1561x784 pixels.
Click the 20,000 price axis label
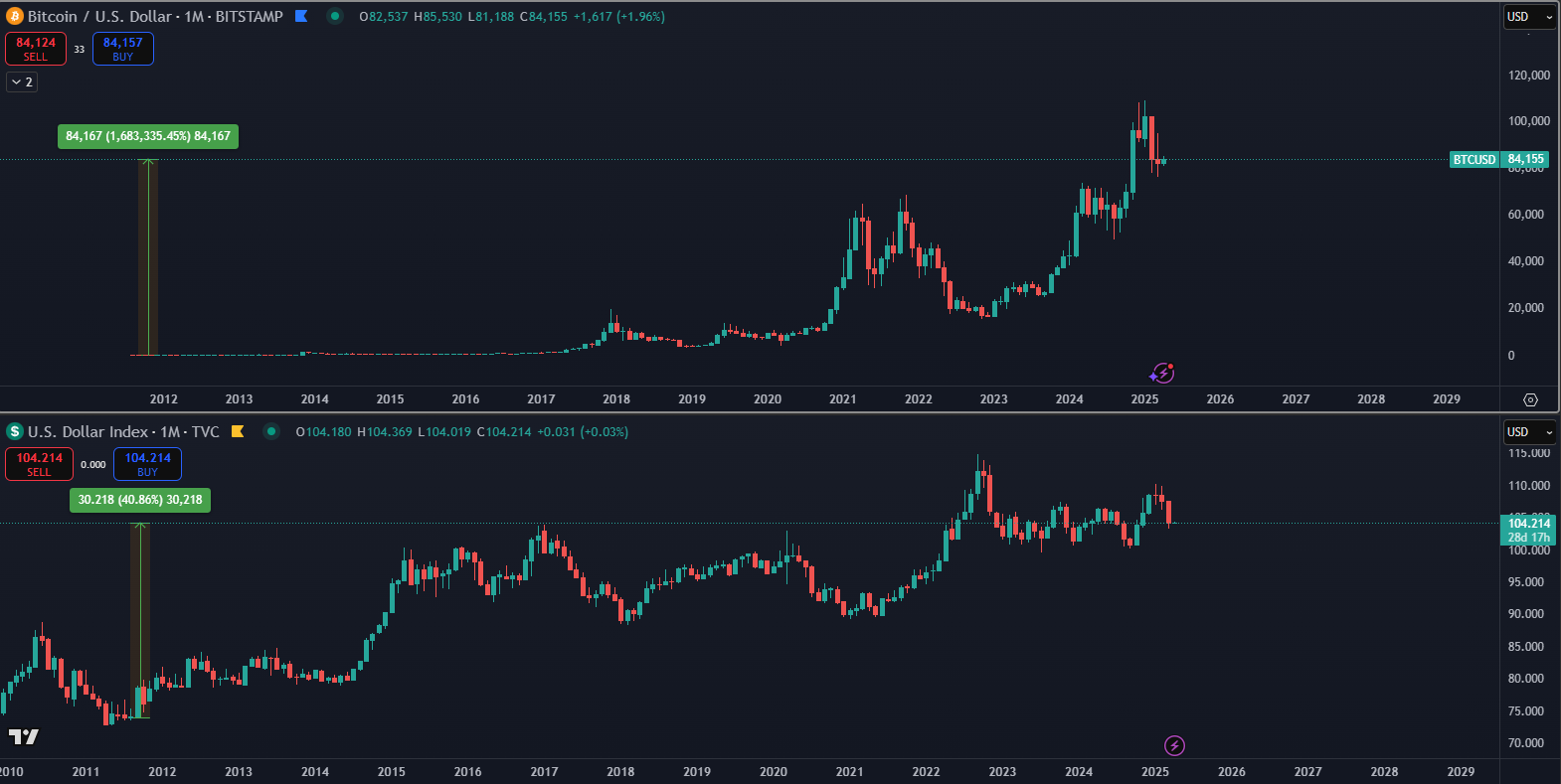pos(1526,308)
